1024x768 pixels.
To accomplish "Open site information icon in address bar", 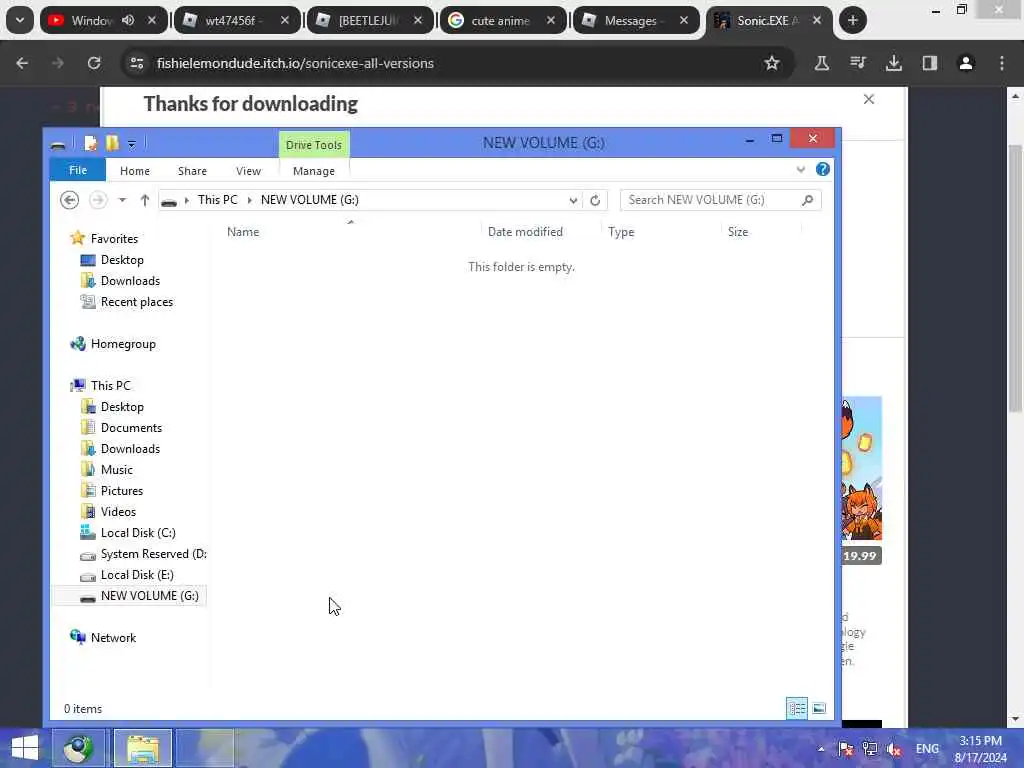I will (136, 63).
